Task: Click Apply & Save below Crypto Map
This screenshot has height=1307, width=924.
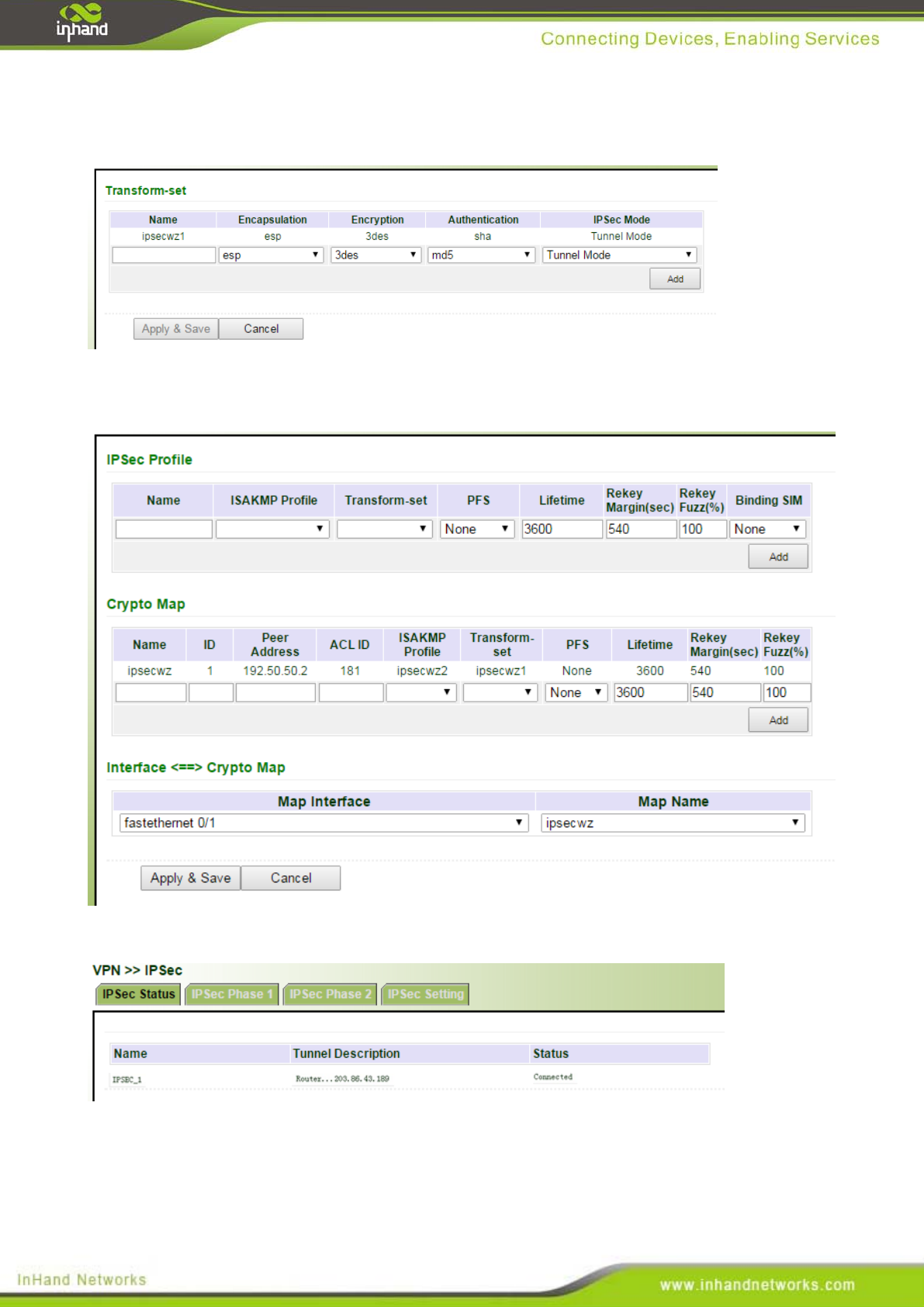Action: [190, 878]
